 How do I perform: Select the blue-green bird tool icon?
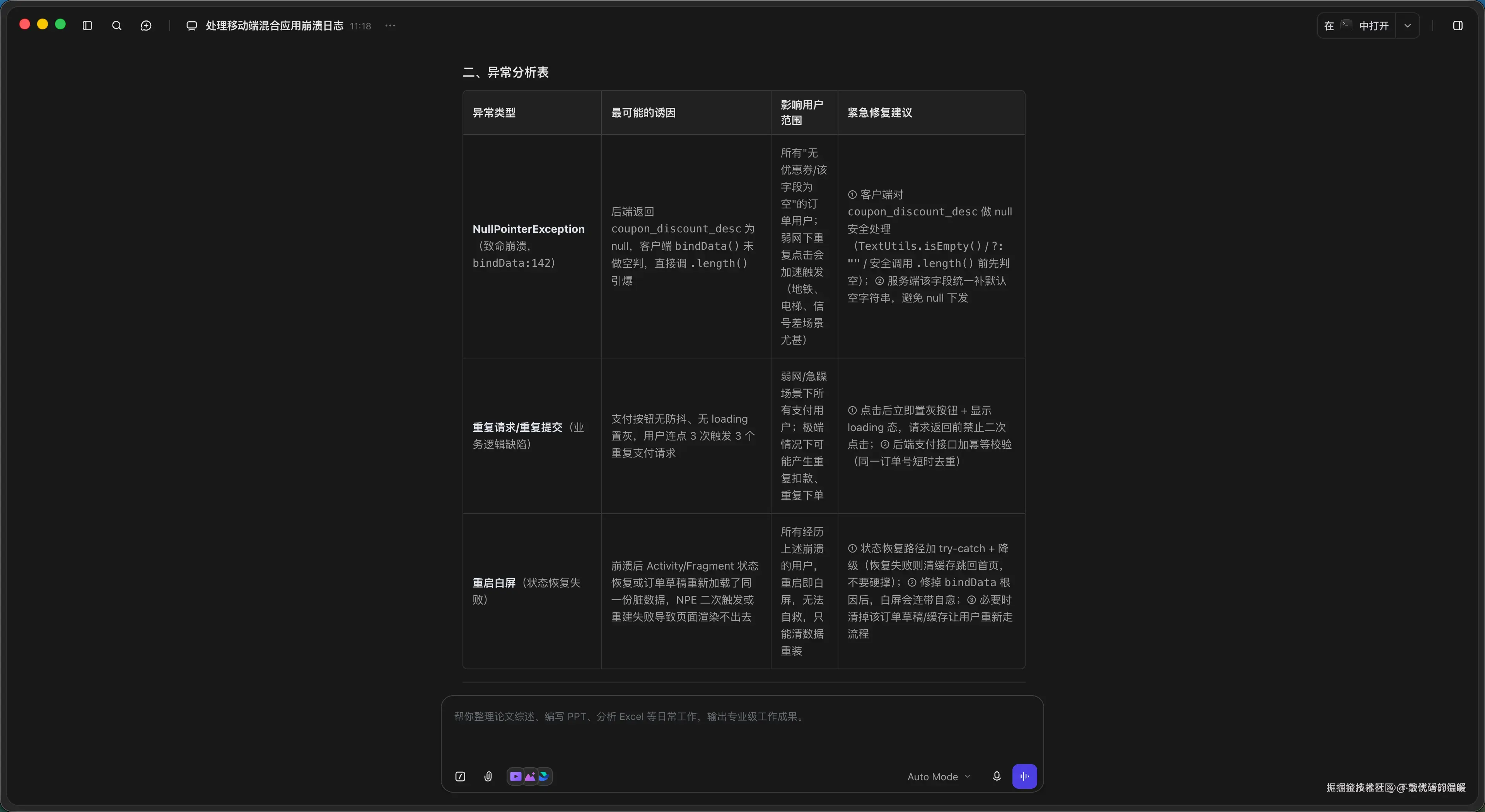tap(544, 776)
